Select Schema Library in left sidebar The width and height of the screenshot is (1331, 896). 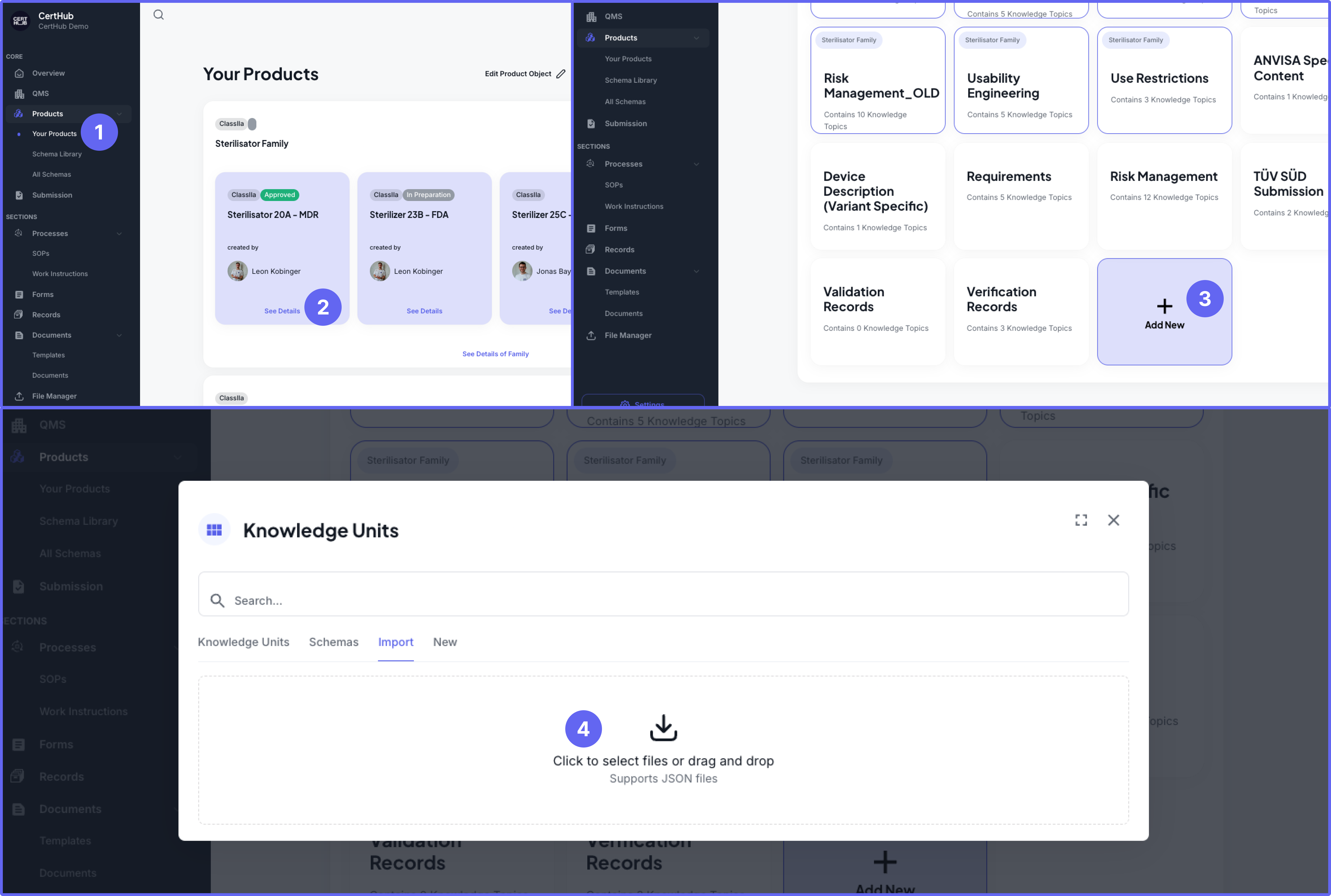coord(56,154)
